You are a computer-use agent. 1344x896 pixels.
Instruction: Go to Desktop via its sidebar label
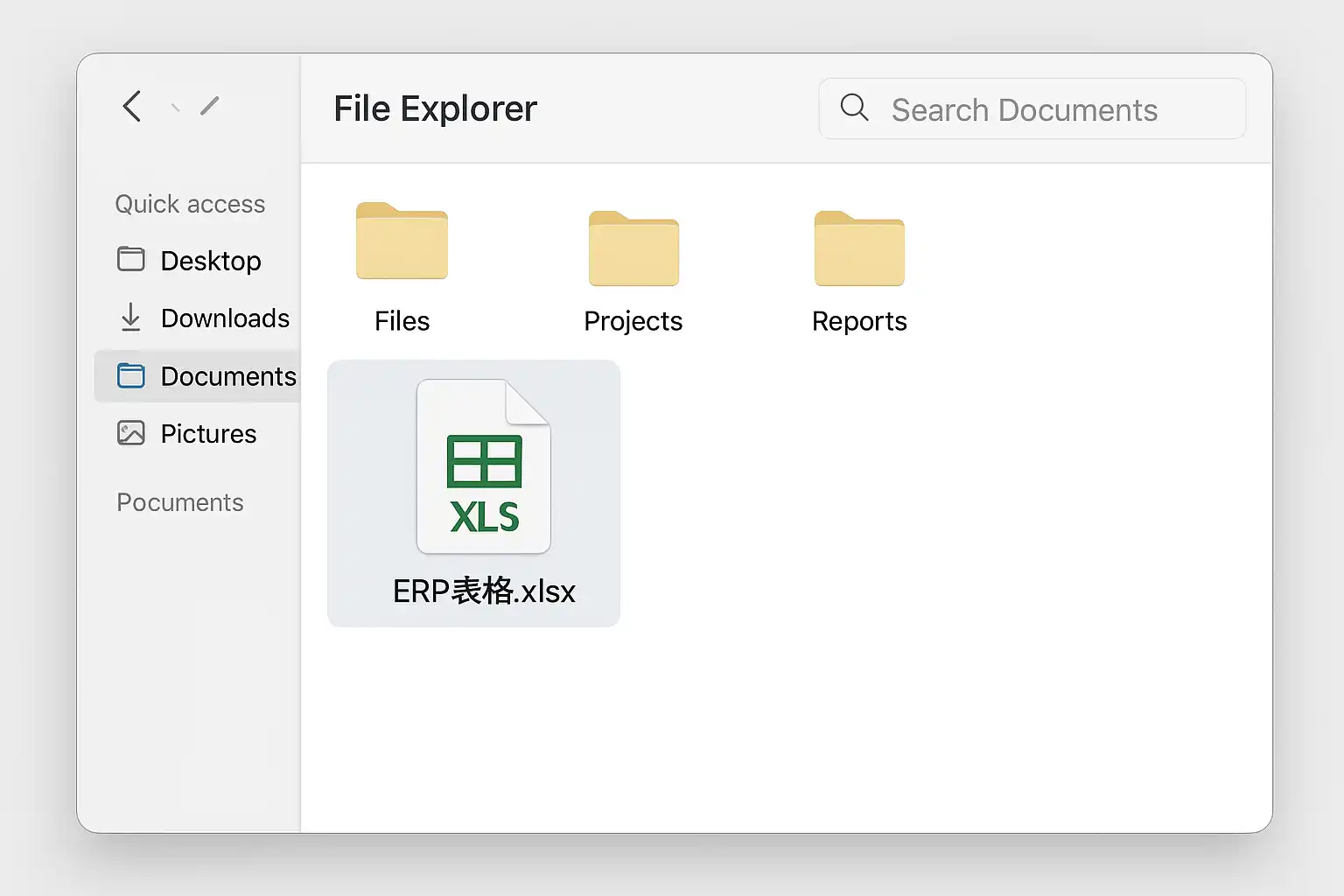point(211,261)
